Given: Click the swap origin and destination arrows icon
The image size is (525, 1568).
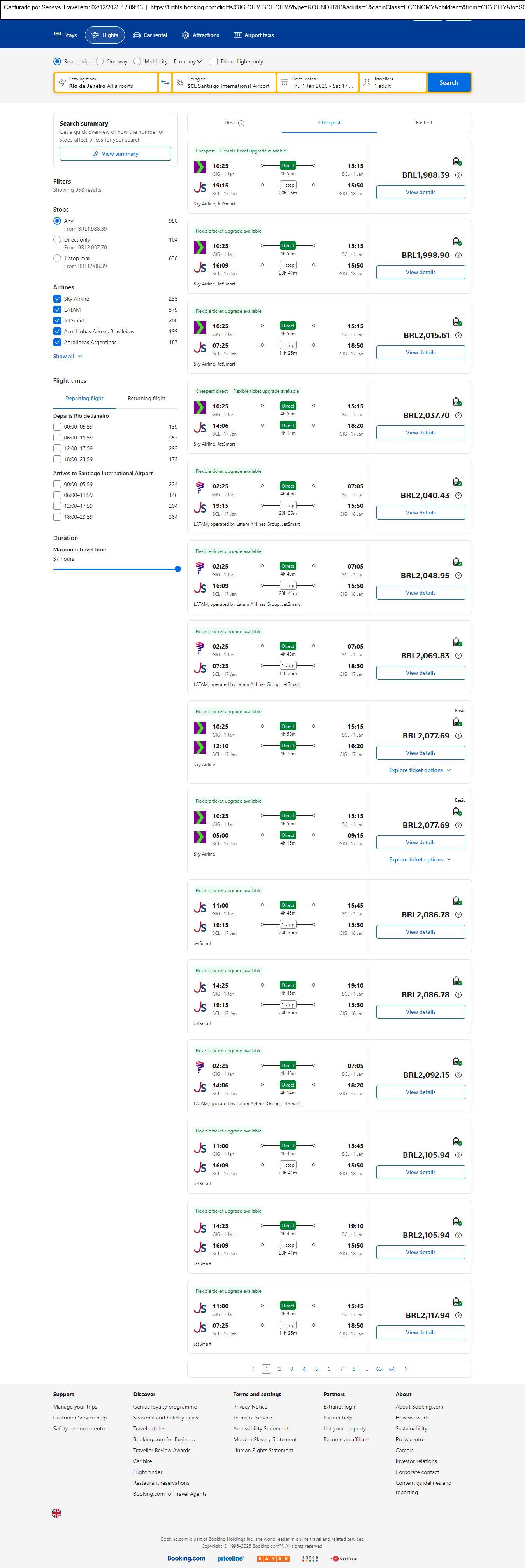Looking at the screenshot, I should coord(165,83).
